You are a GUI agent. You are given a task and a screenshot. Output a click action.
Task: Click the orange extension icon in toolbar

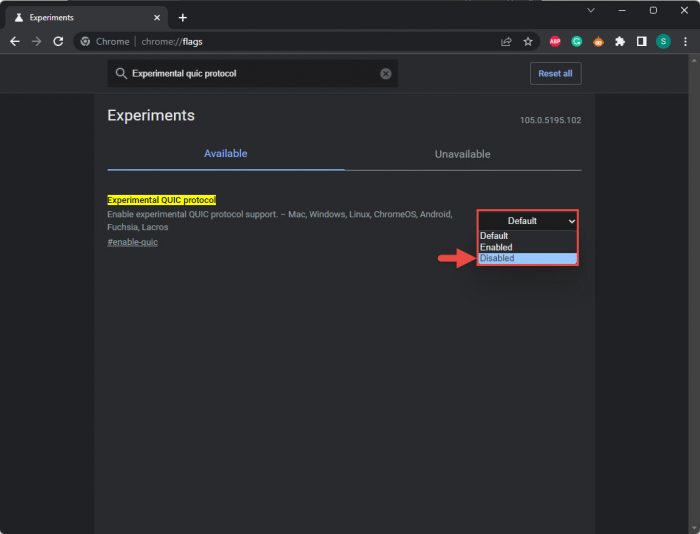[x=598, y=42]
